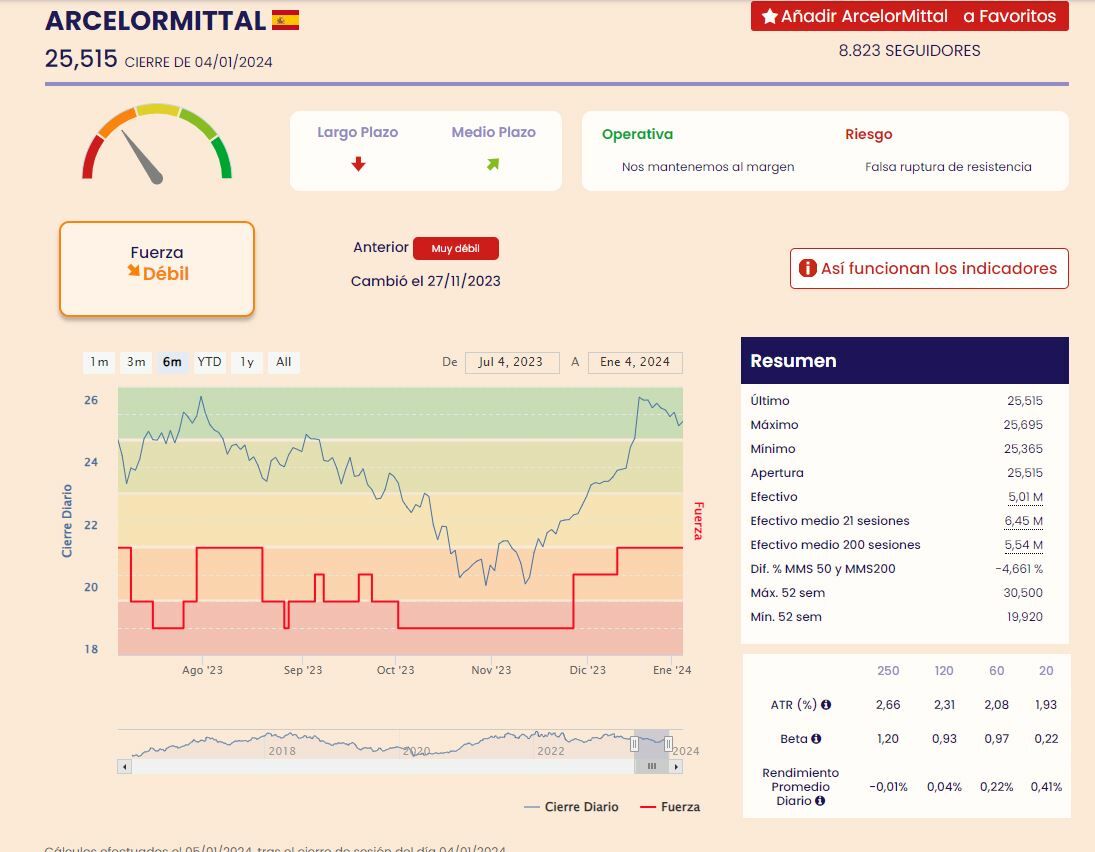
Task: Click the Máximo value 25,695
Action: point(1023,425)
